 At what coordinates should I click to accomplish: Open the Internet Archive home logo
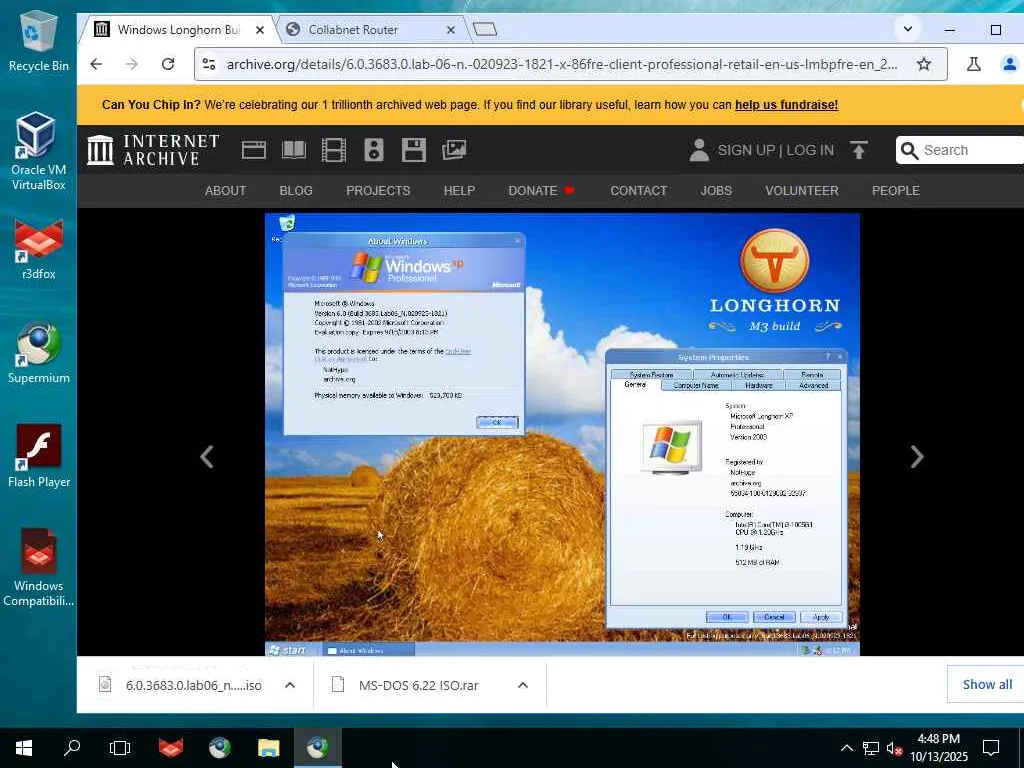(153, 150)
